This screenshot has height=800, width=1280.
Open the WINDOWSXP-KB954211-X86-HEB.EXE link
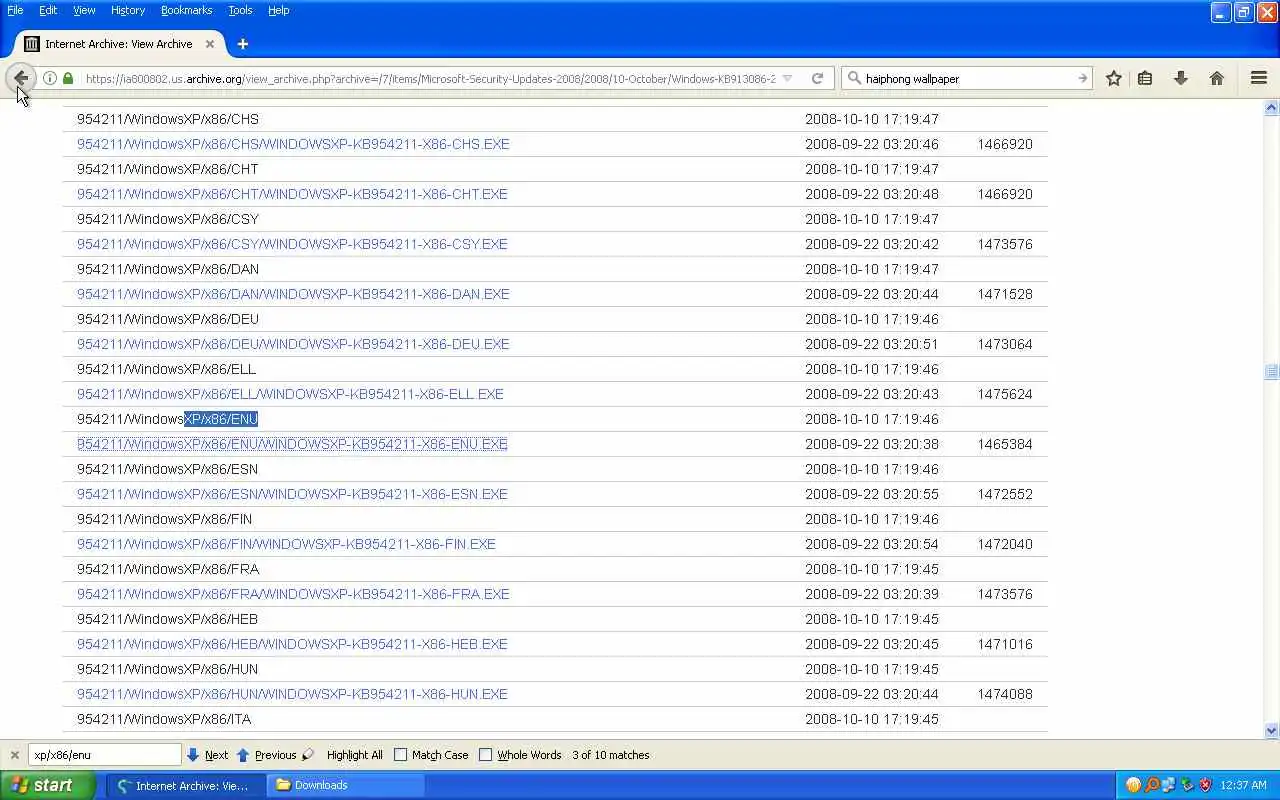(292, 644)
